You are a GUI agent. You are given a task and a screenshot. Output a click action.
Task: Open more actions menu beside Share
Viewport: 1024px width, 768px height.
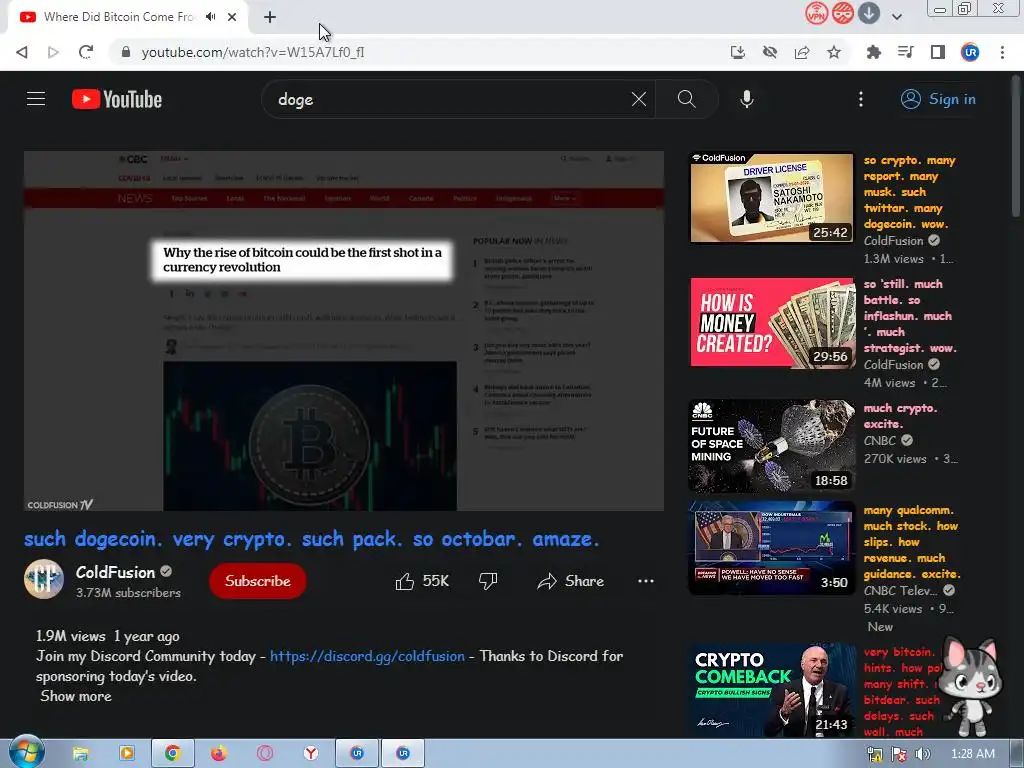(x=646, y=581)
